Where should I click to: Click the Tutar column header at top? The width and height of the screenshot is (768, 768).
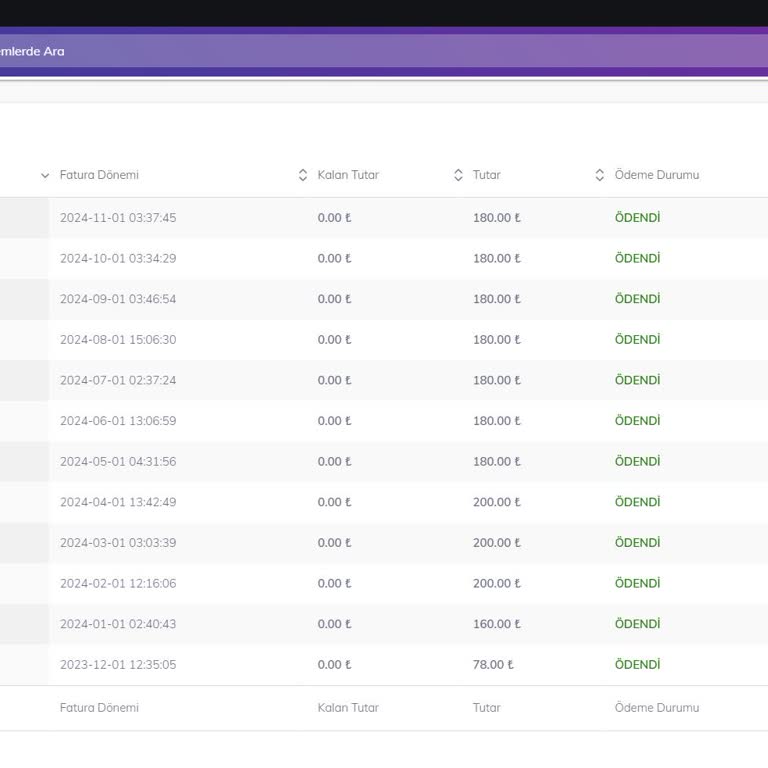487,175
